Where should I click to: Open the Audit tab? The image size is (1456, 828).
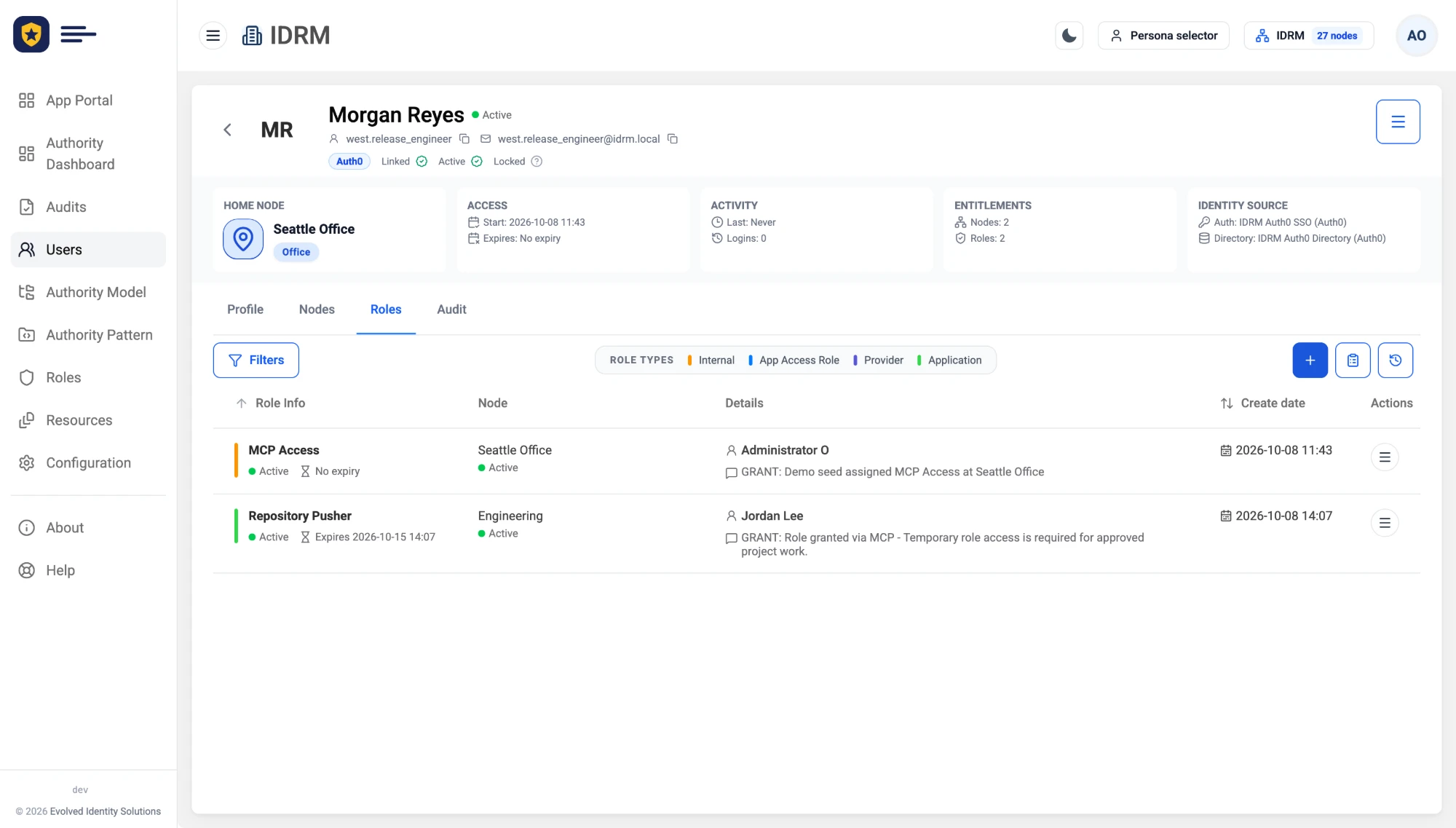451,309
